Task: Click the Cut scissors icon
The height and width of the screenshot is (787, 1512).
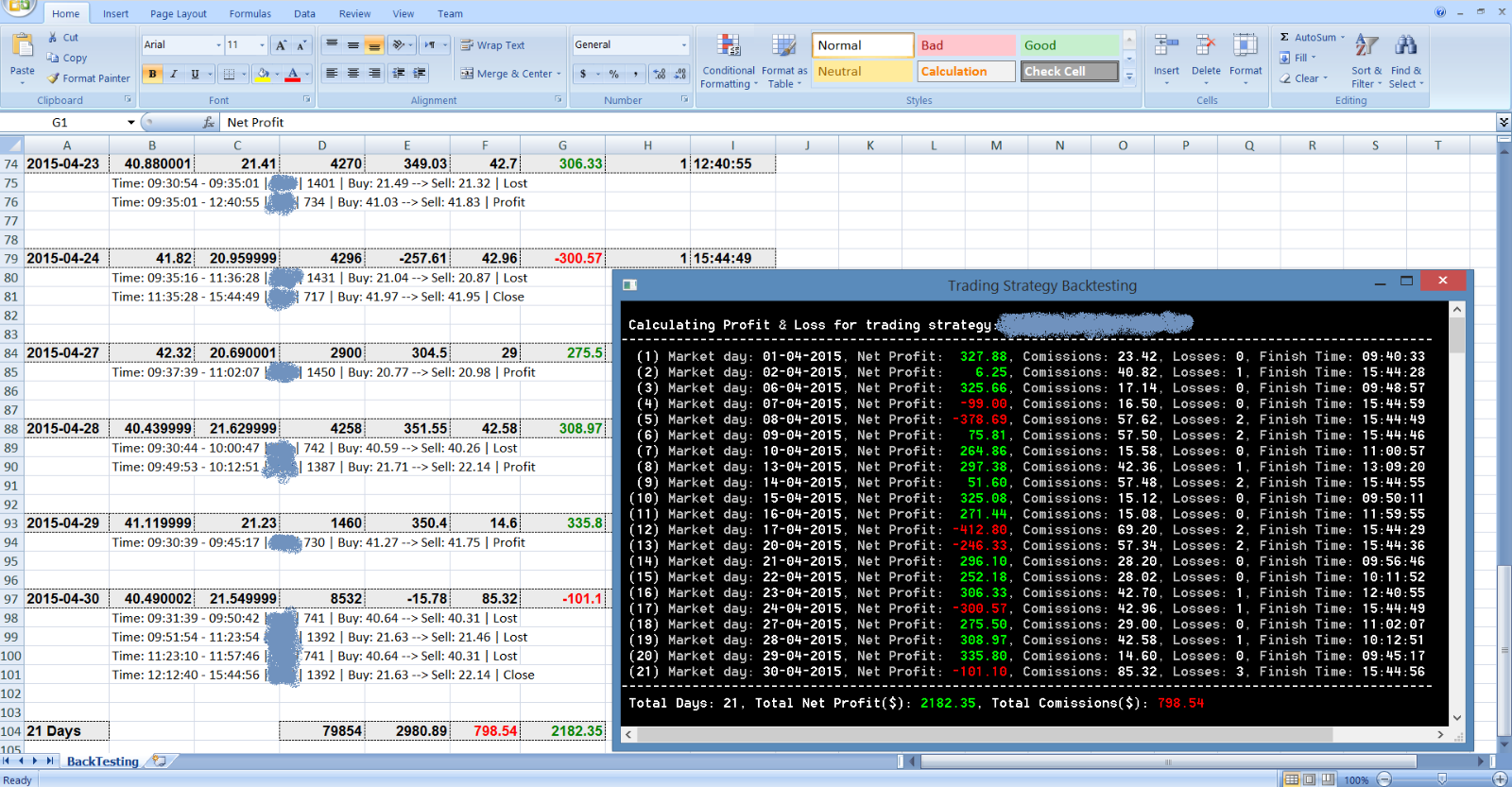Action: 53,38
